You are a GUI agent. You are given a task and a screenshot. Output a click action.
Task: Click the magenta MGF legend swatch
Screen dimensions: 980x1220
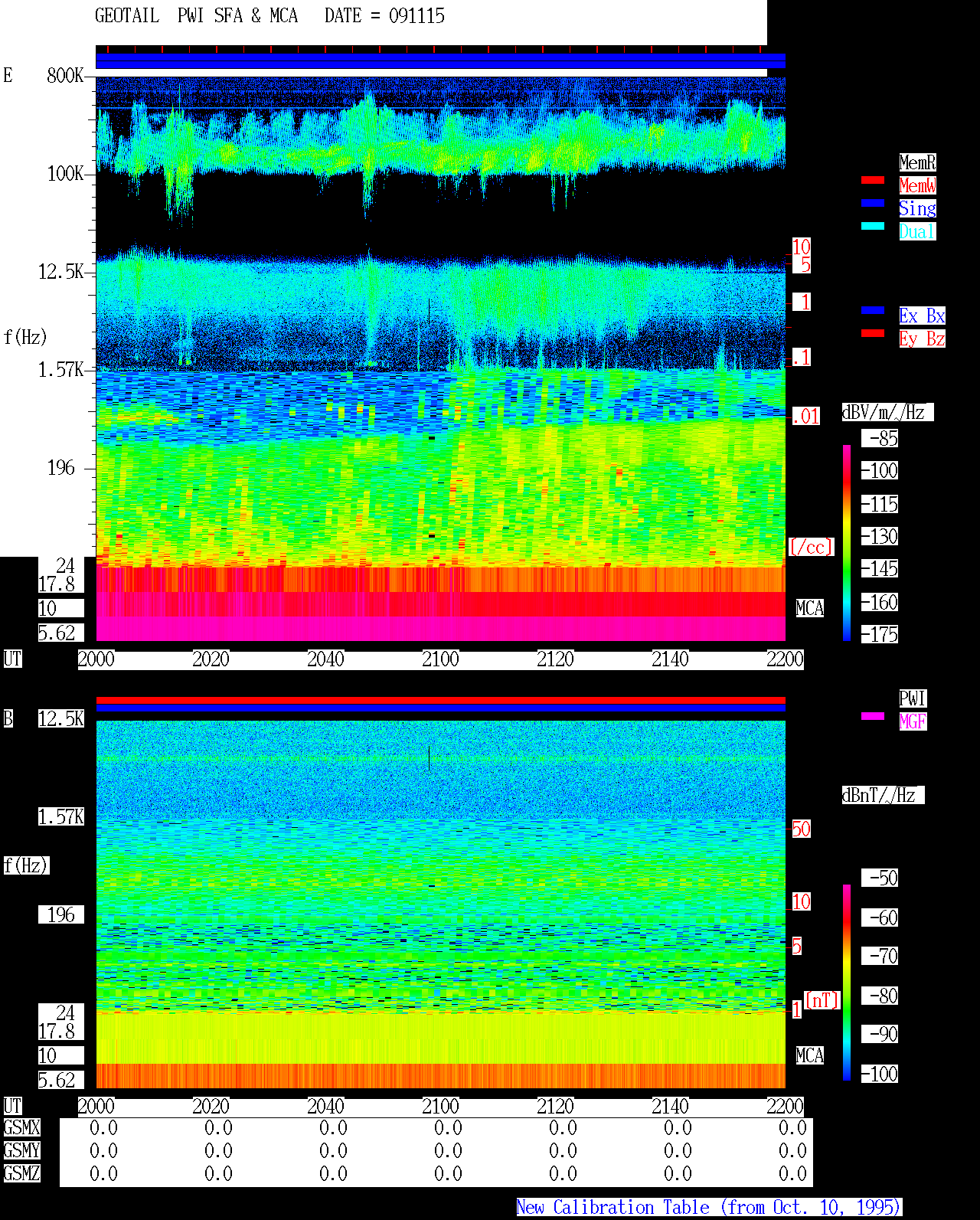873,717
